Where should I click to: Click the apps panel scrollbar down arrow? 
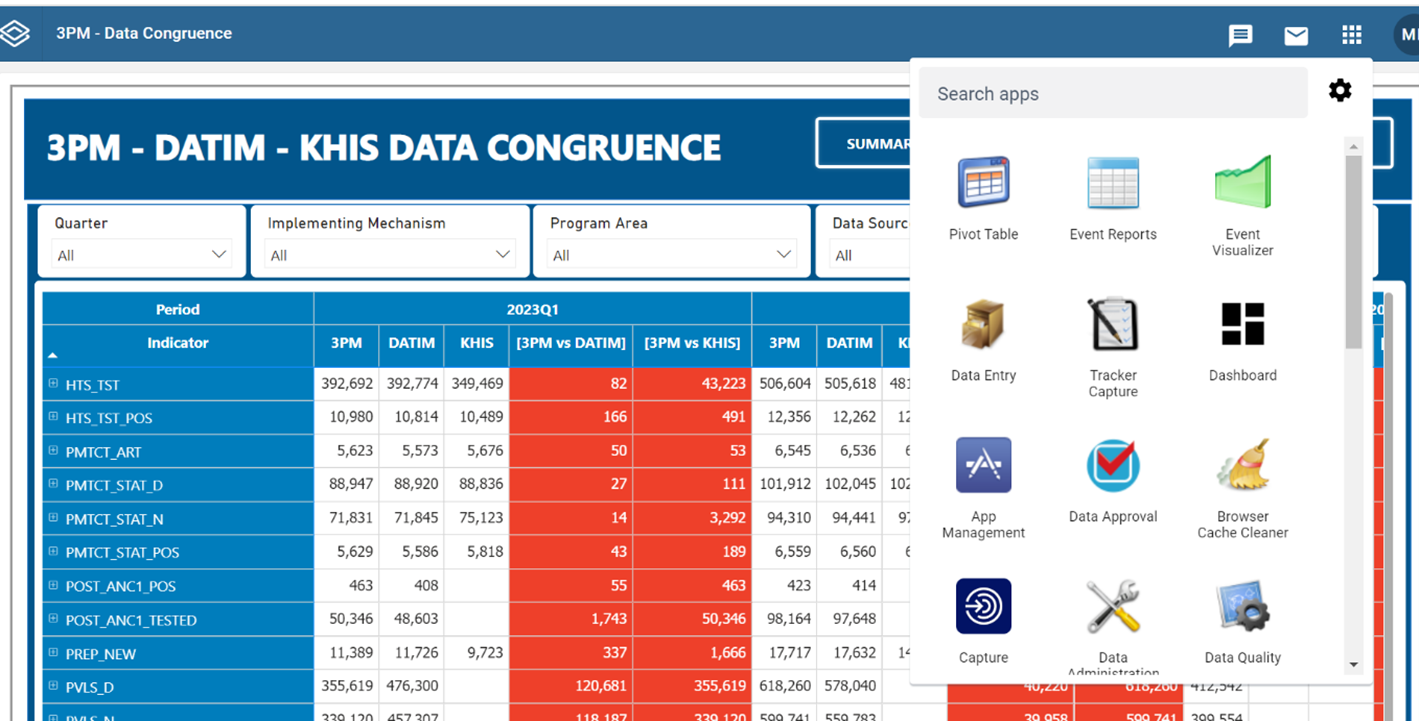[x=1354, y=664]
